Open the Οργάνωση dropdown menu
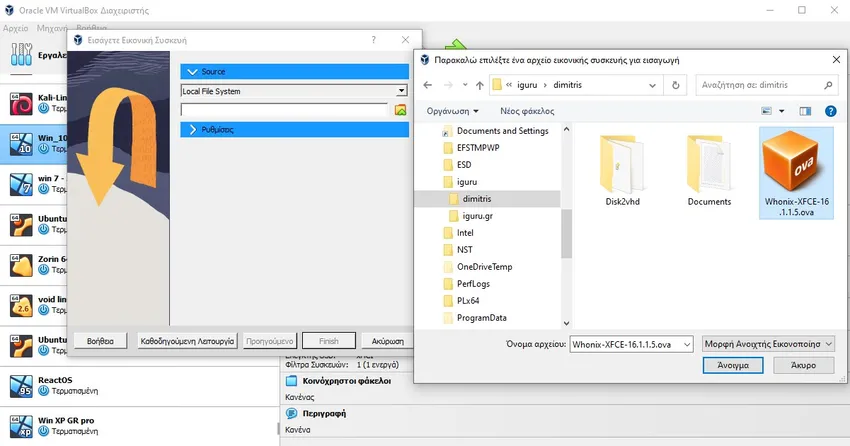Screen dimensions: 850x446 pyautogui.click(x=452, y=111)
